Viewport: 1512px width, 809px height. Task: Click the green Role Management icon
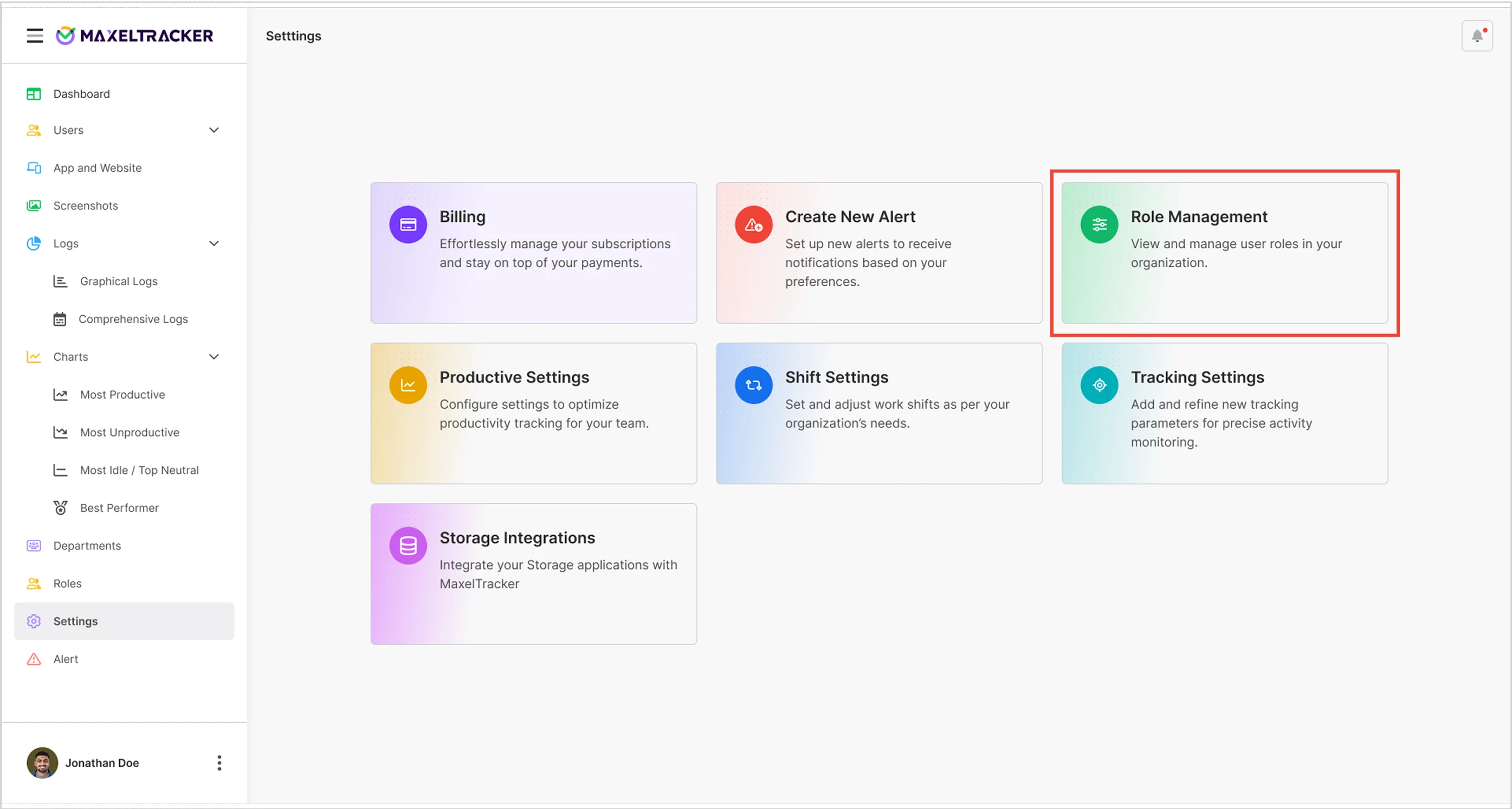1100,225
